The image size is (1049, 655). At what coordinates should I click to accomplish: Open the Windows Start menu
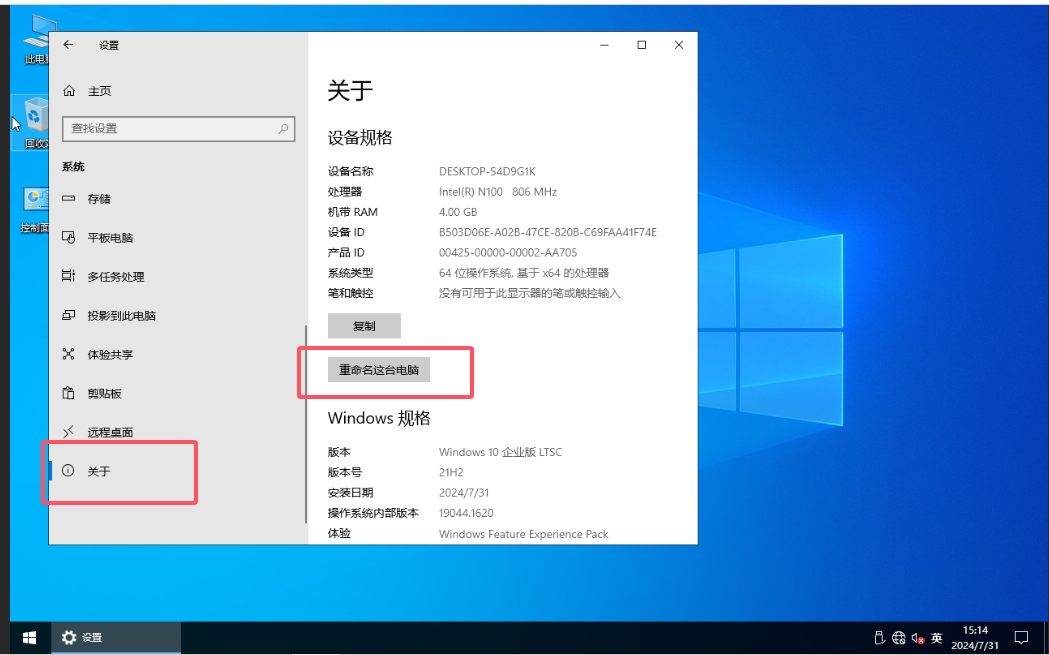[29, 637]
